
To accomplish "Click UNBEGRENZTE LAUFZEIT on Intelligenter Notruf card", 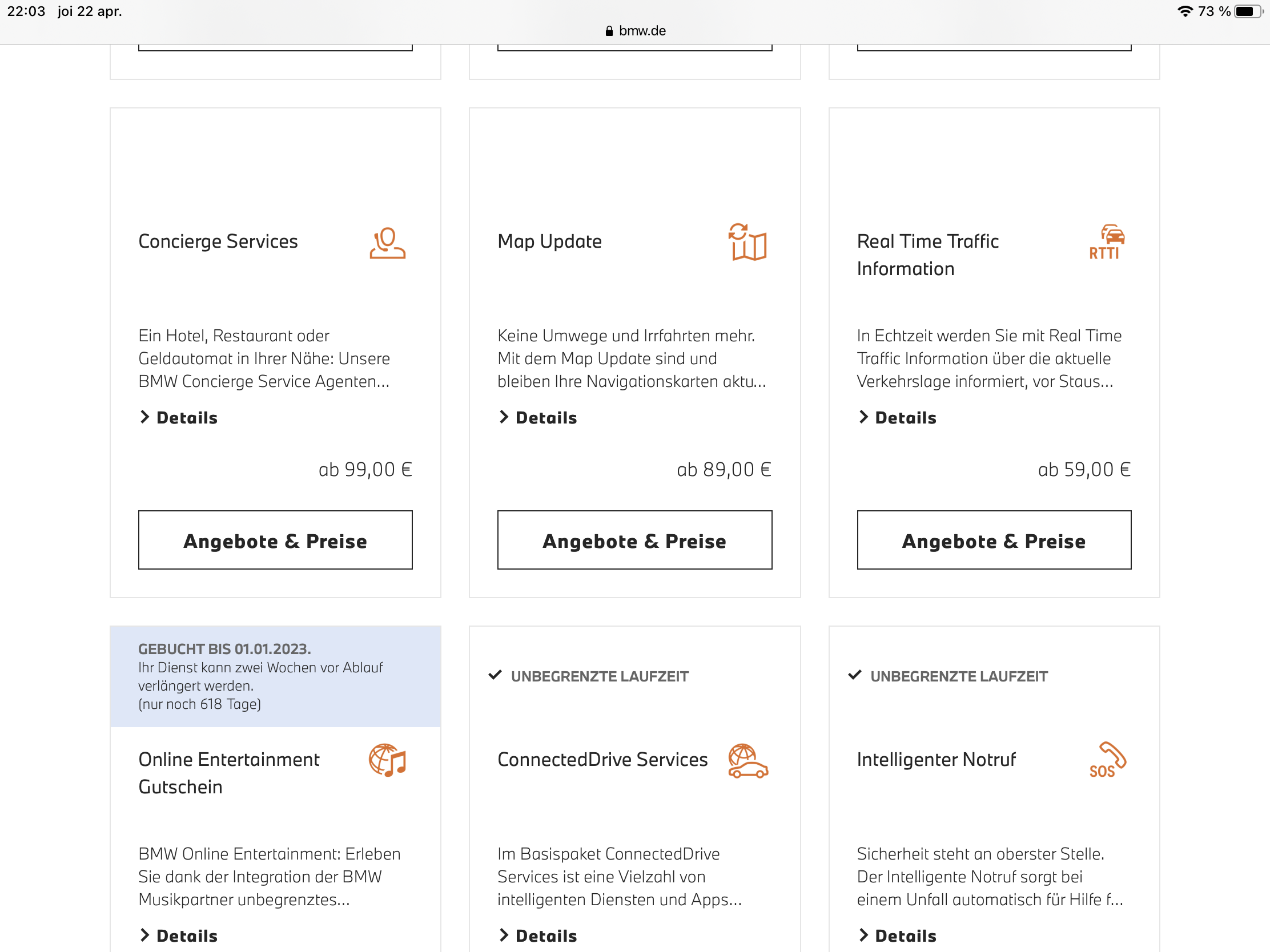I will tap(959, 676).
